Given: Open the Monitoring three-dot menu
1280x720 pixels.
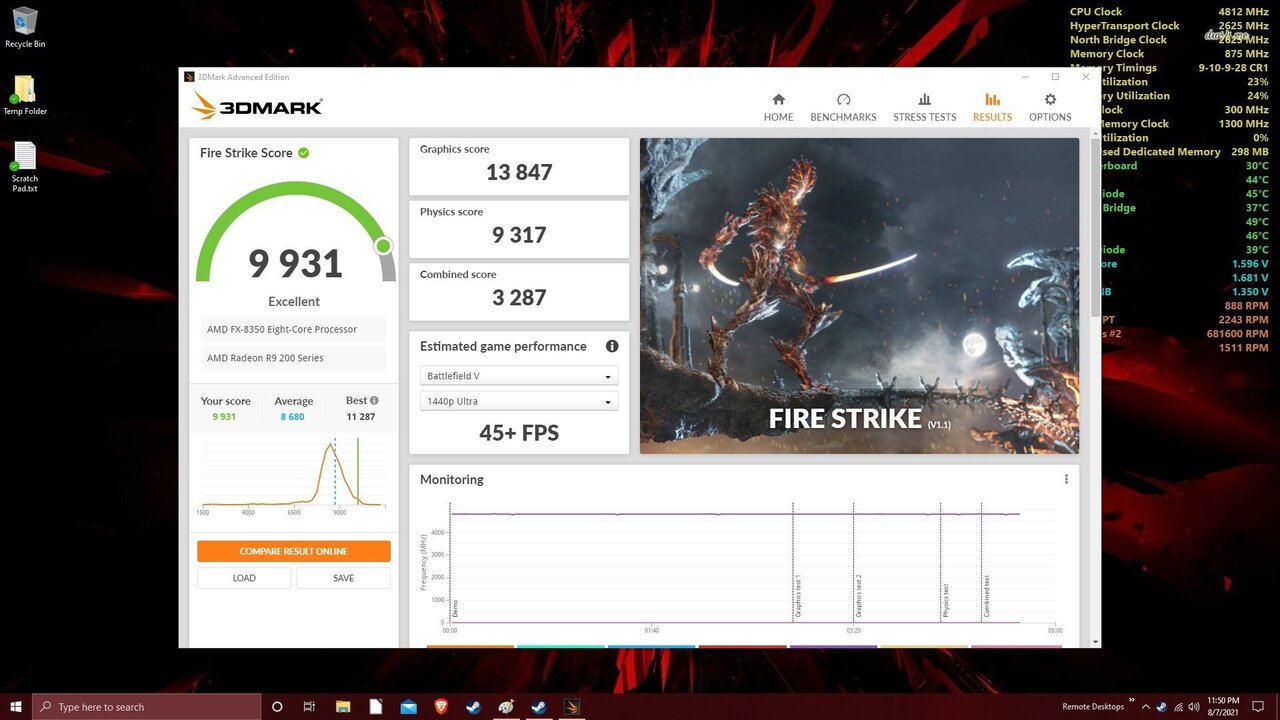Looking at the screenshot, I should click(1066, 479).
